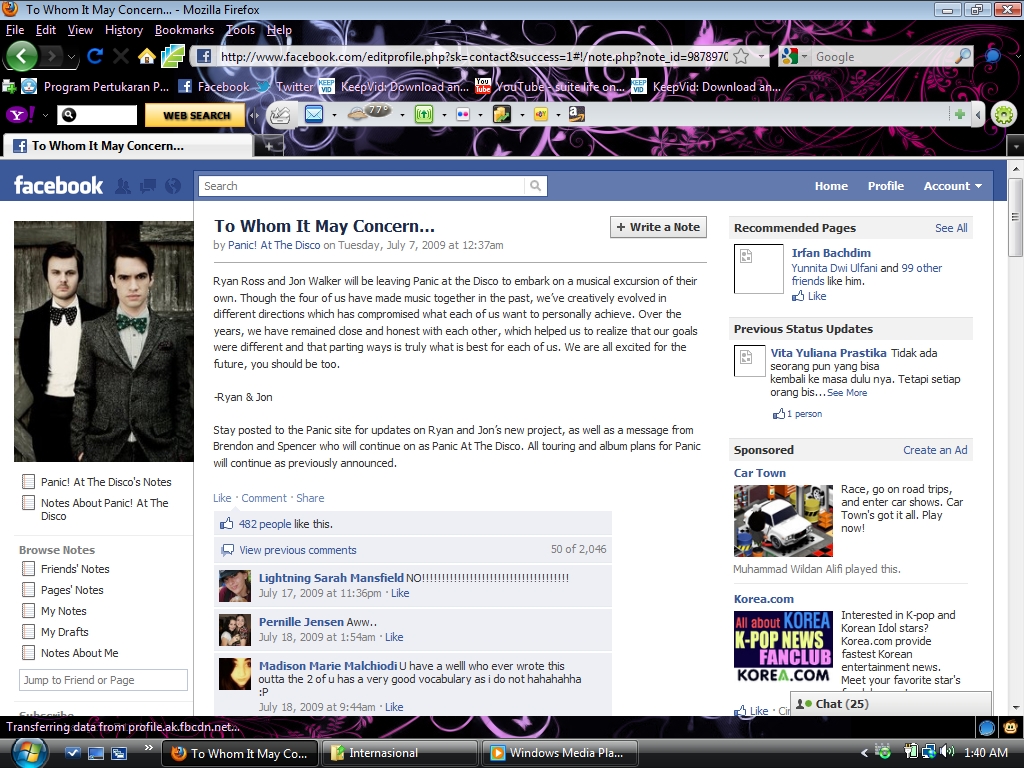Open the eBay toolbar icon

click(541, 114)
